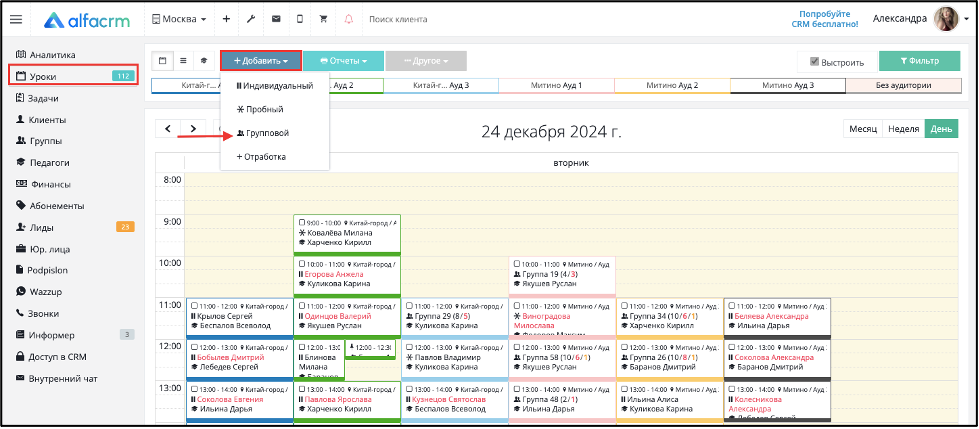Open Группы in sidebar
Viewport: 979px width, 429px height.
pyautogui.click(x=39, y=141)
